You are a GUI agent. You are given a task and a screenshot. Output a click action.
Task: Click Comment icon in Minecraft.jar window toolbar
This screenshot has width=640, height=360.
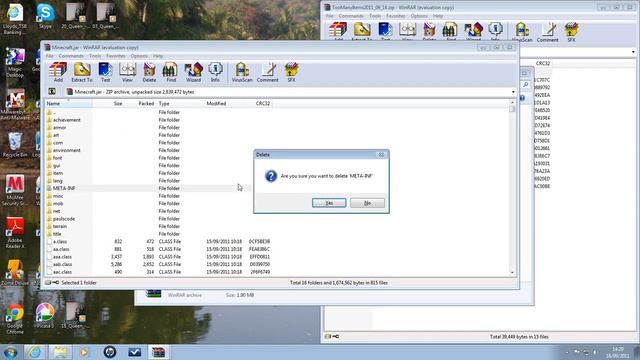[267, 72]
